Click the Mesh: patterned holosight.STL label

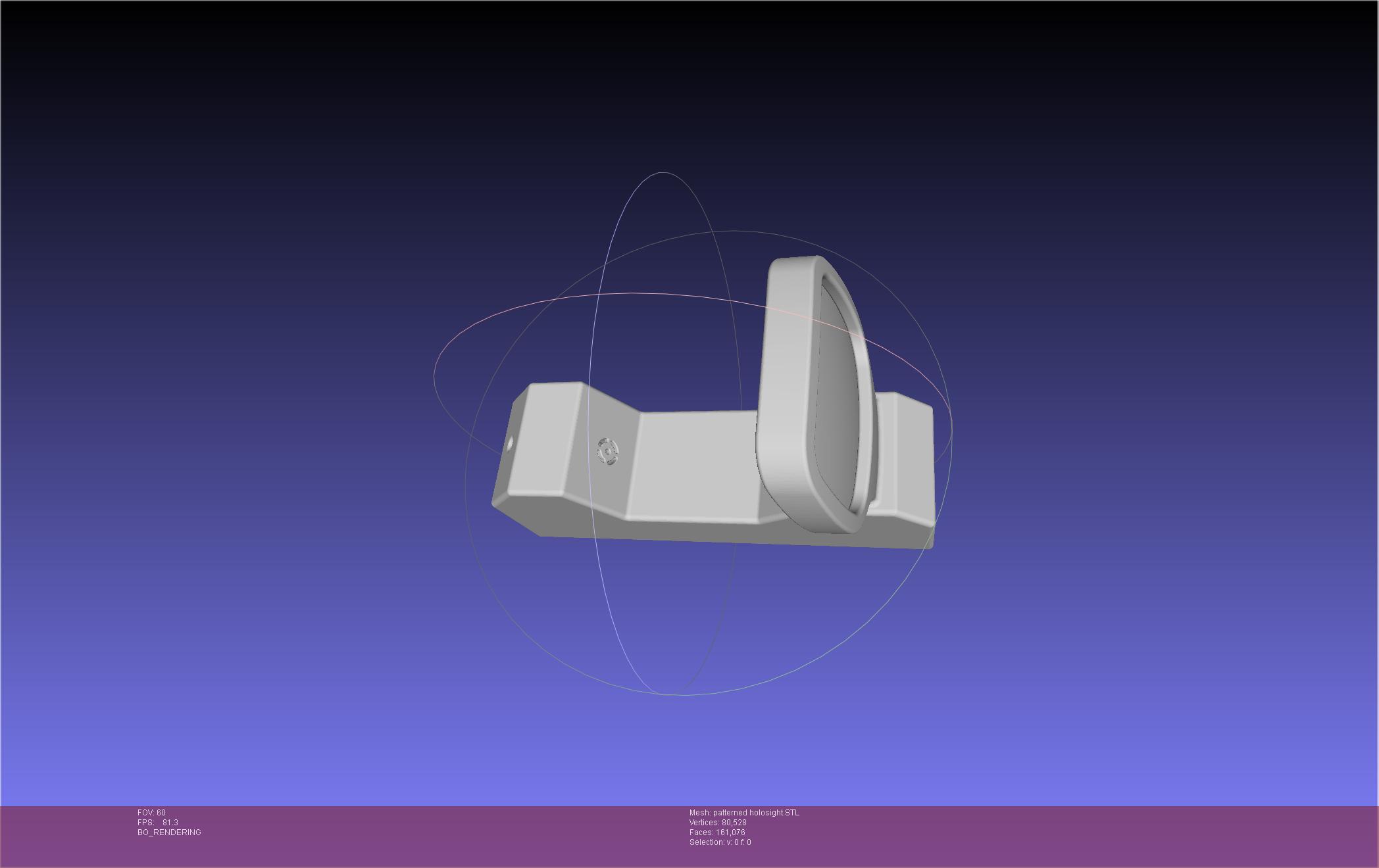[744, 813]
